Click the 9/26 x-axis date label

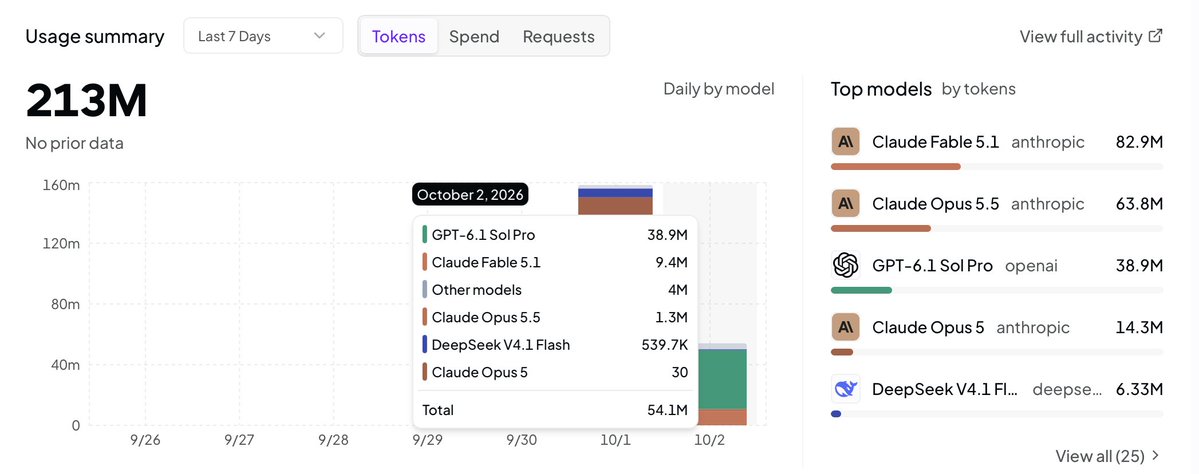tap(145, 440)
